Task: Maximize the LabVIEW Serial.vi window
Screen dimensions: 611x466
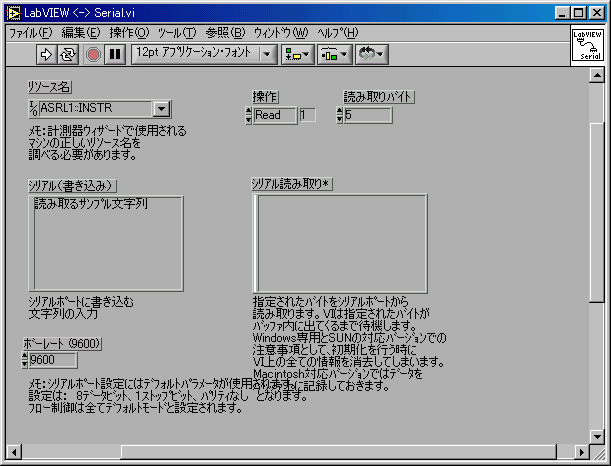Action: [x=579, y=13]
